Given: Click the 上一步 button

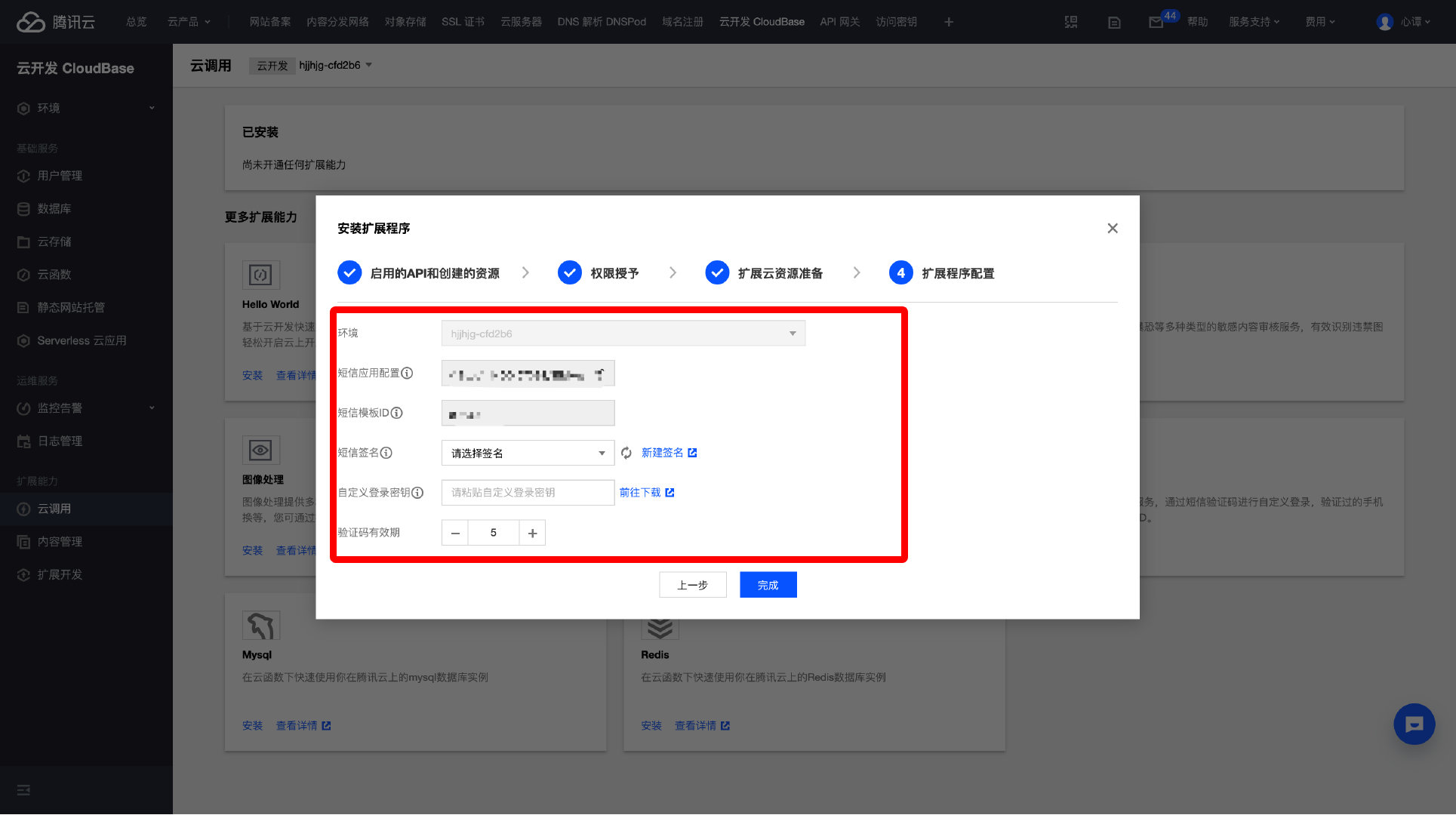Looking at the screenshot, I should point(692,585).
